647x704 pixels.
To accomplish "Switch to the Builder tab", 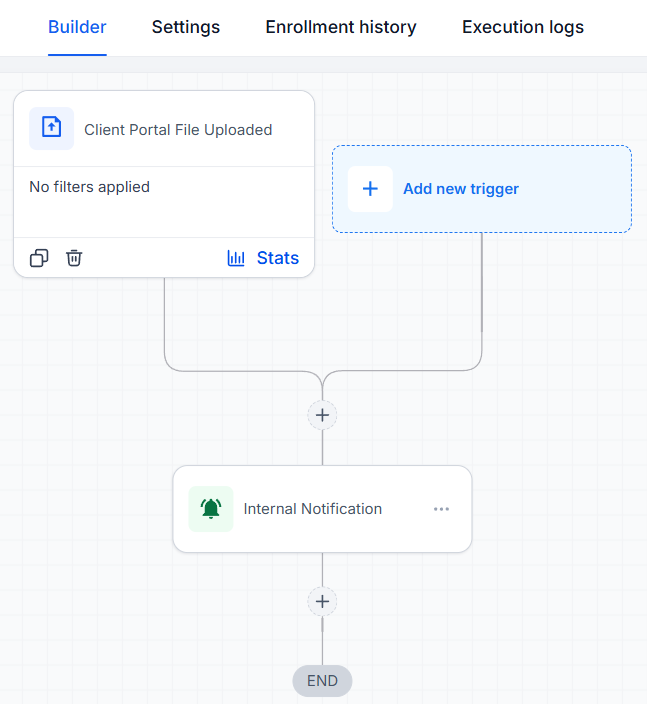I will 77,27.
